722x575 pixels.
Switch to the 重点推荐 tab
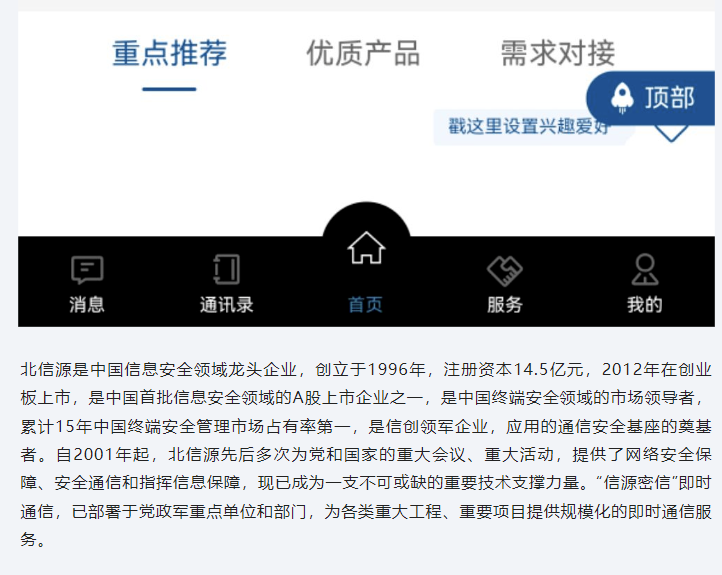(x=169, y=53)
